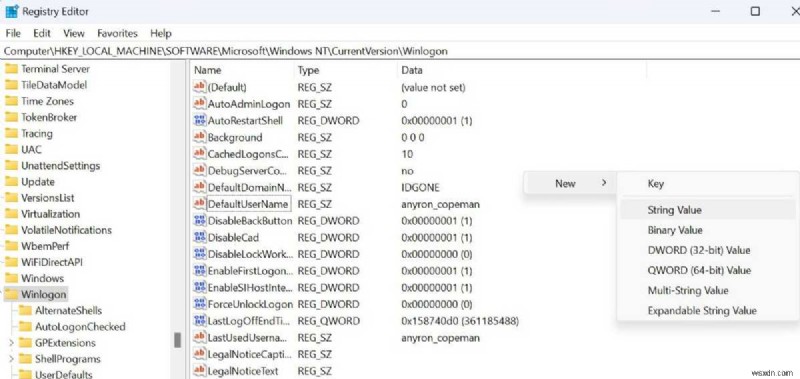Viewport: 800px width, 379px height.
Task: Open the Help menu
Action: tap(161, 33)
